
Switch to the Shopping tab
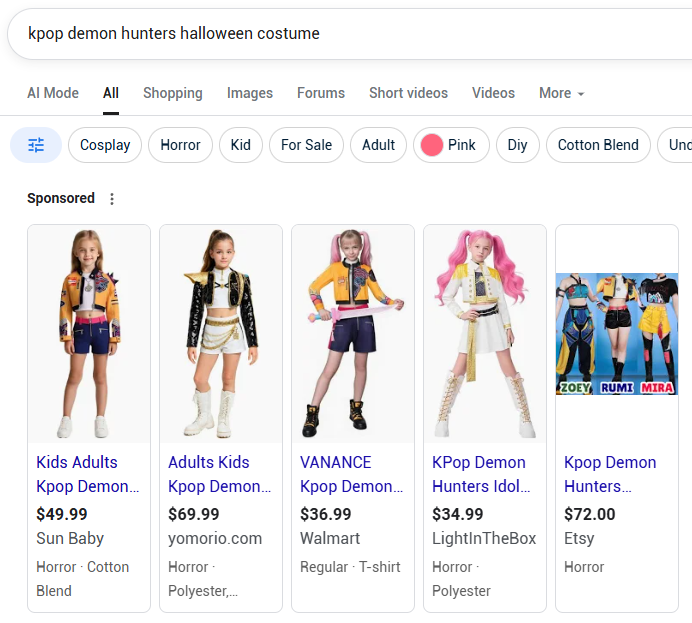tap(172, 93)
